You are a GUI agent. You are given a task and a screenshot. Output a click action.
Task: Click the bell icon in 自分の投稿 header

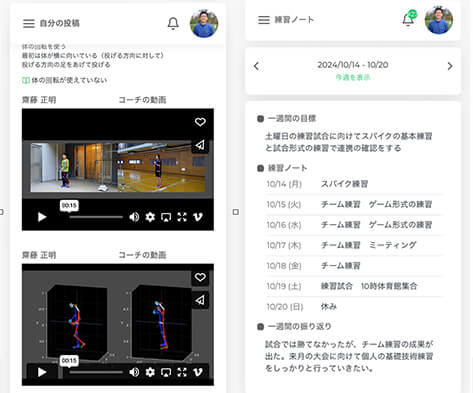tap(173, 23)
